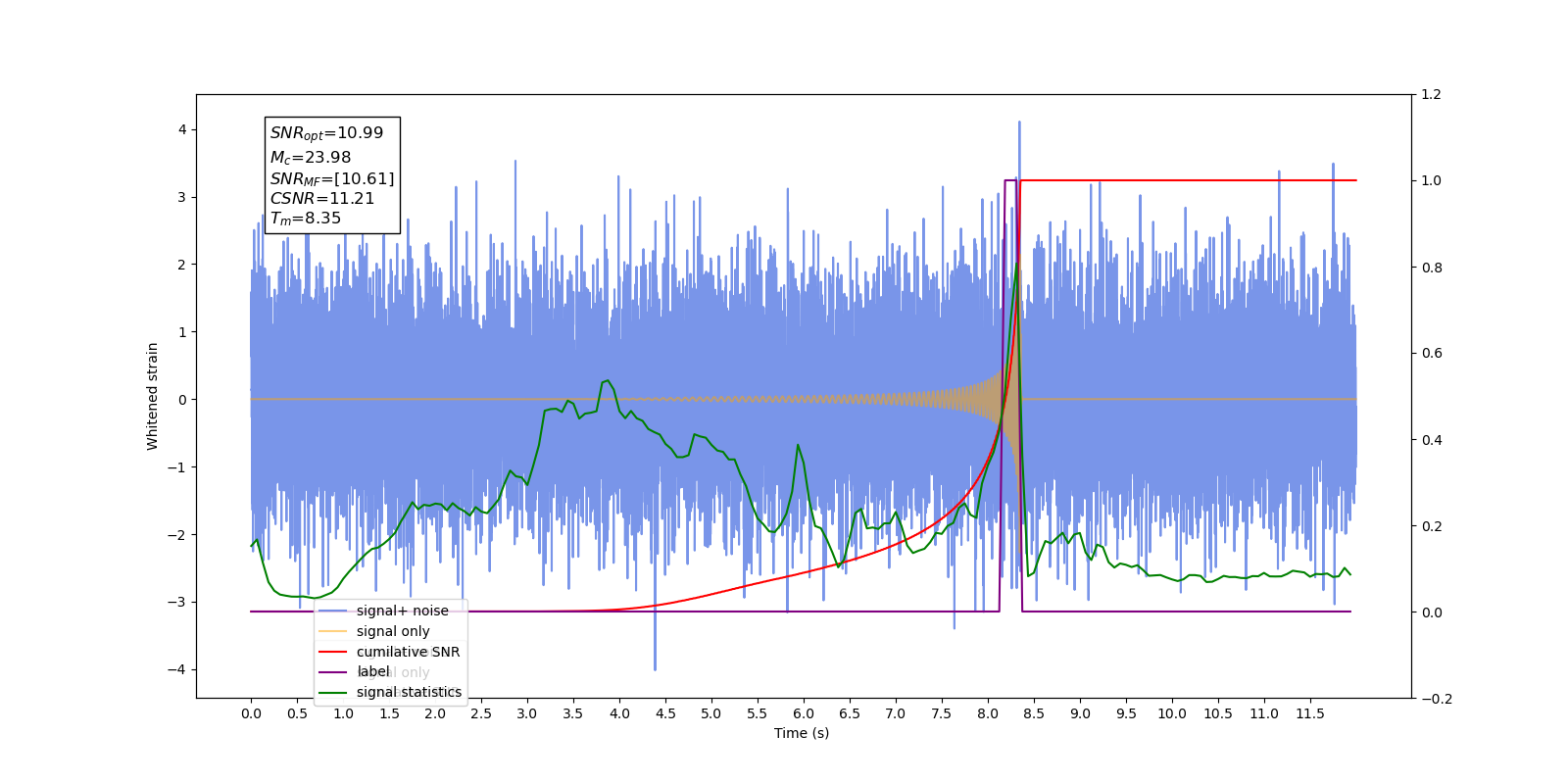Click x-axis tick label 0.0

pos(251,713)
